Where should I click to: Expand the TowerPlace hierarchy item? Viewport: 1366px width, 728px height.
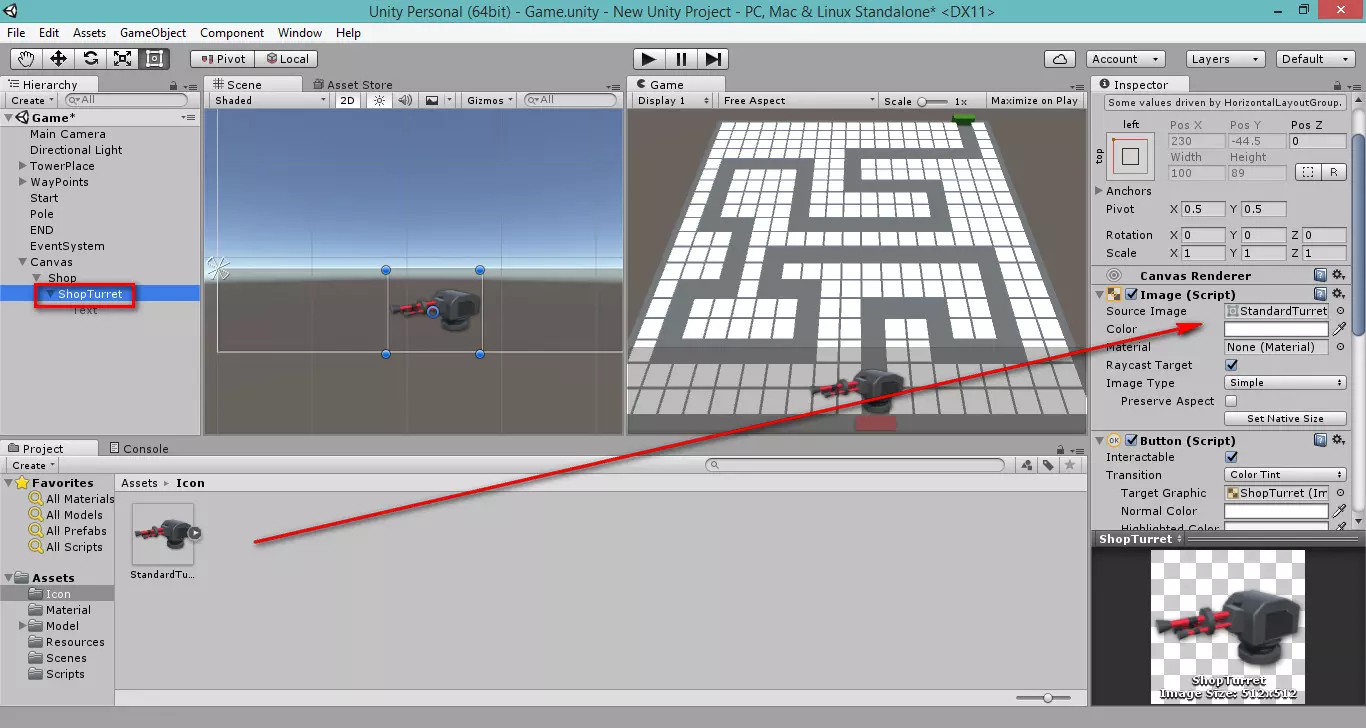pyautogui.click(x=22, y=166)
